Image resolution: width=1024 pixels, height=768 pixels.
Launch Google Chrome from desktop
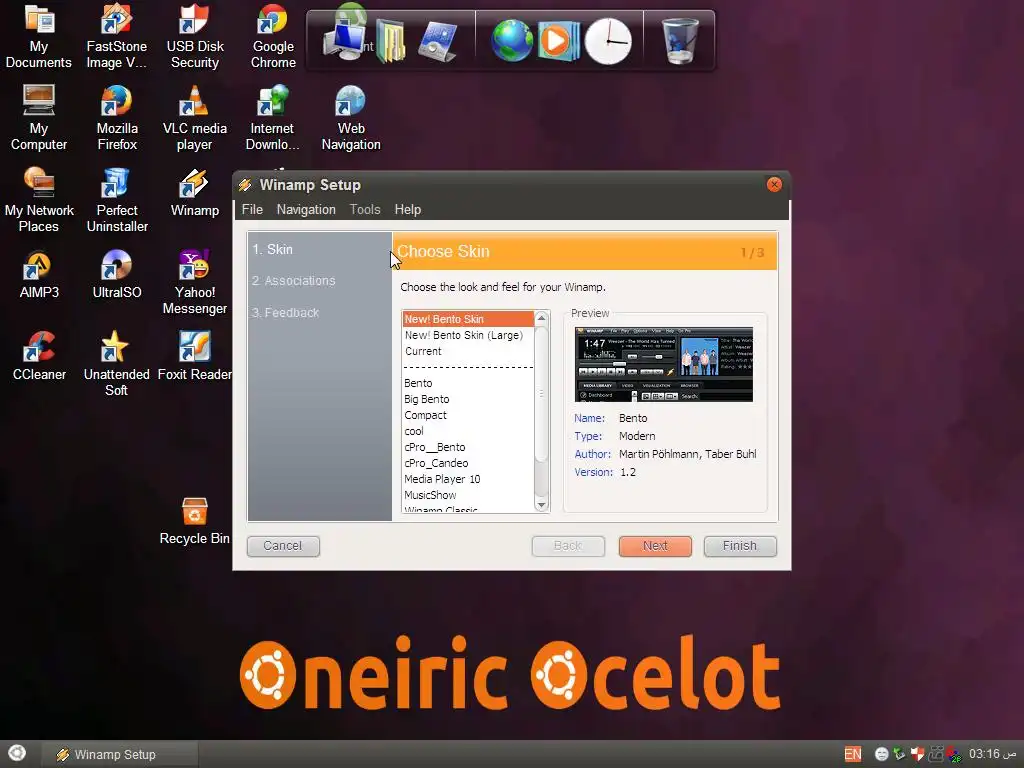(x=273, y=37)
